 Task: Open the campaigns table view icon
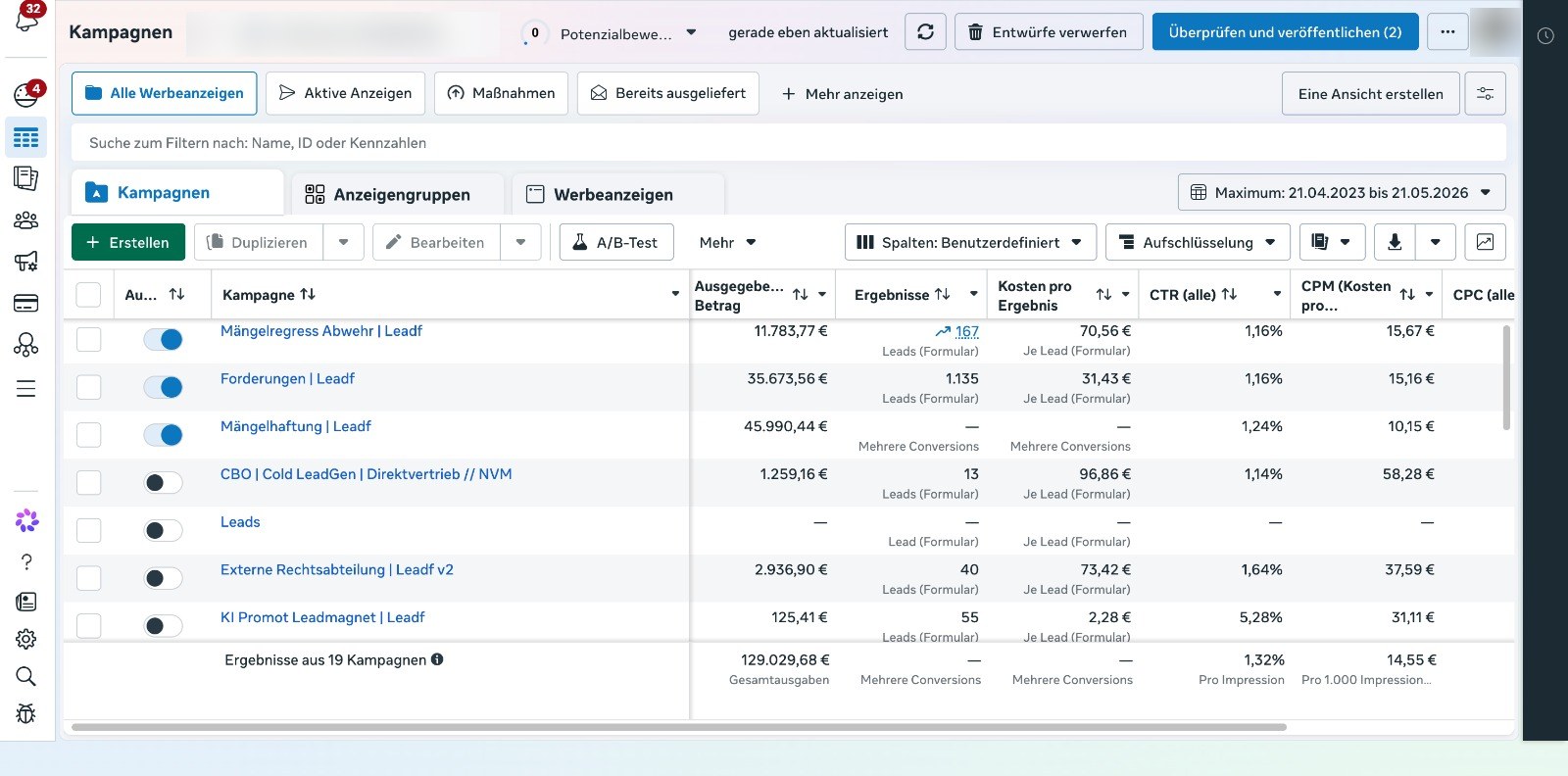tap(26, 137)
